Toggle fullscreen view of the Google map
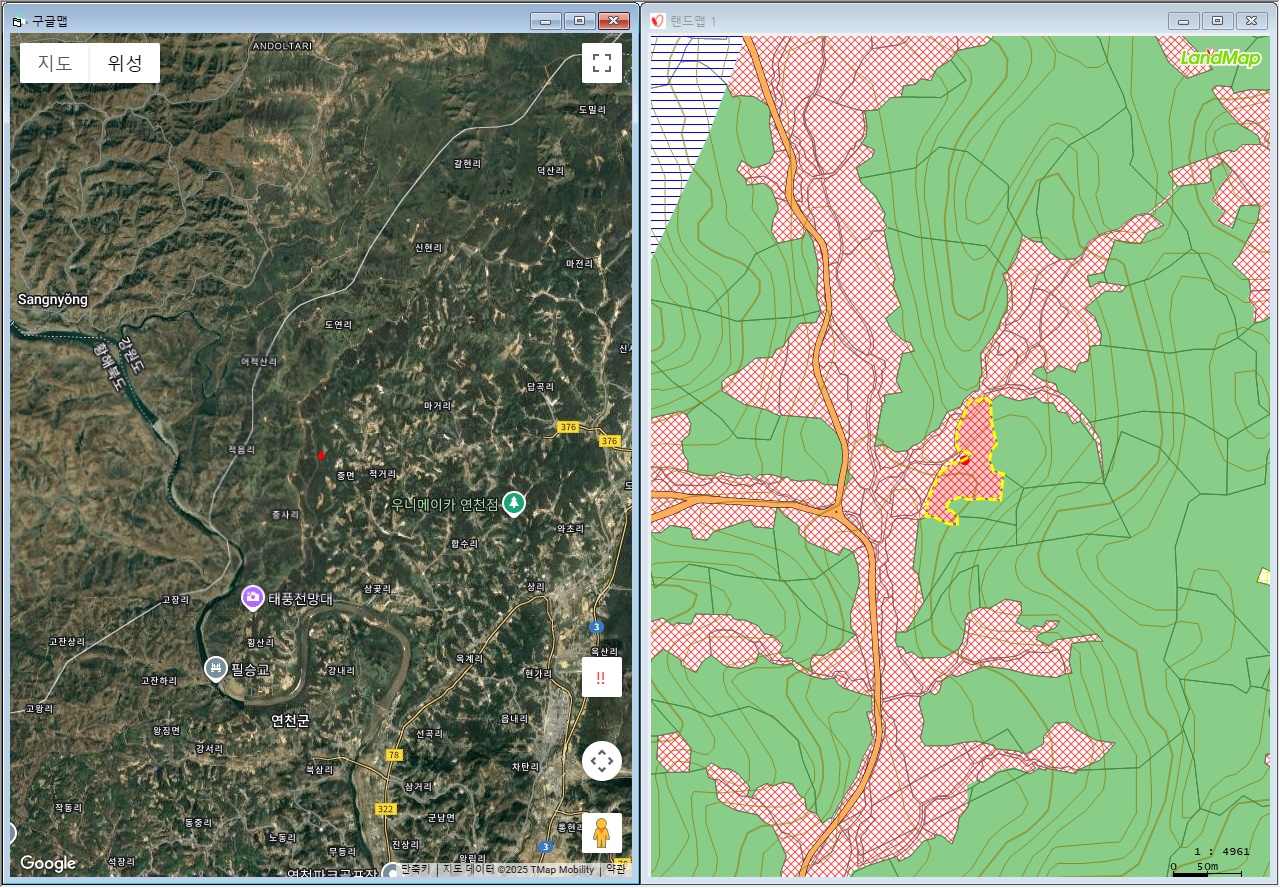Viewport: 1280px width, 888px height. [601, 63]
